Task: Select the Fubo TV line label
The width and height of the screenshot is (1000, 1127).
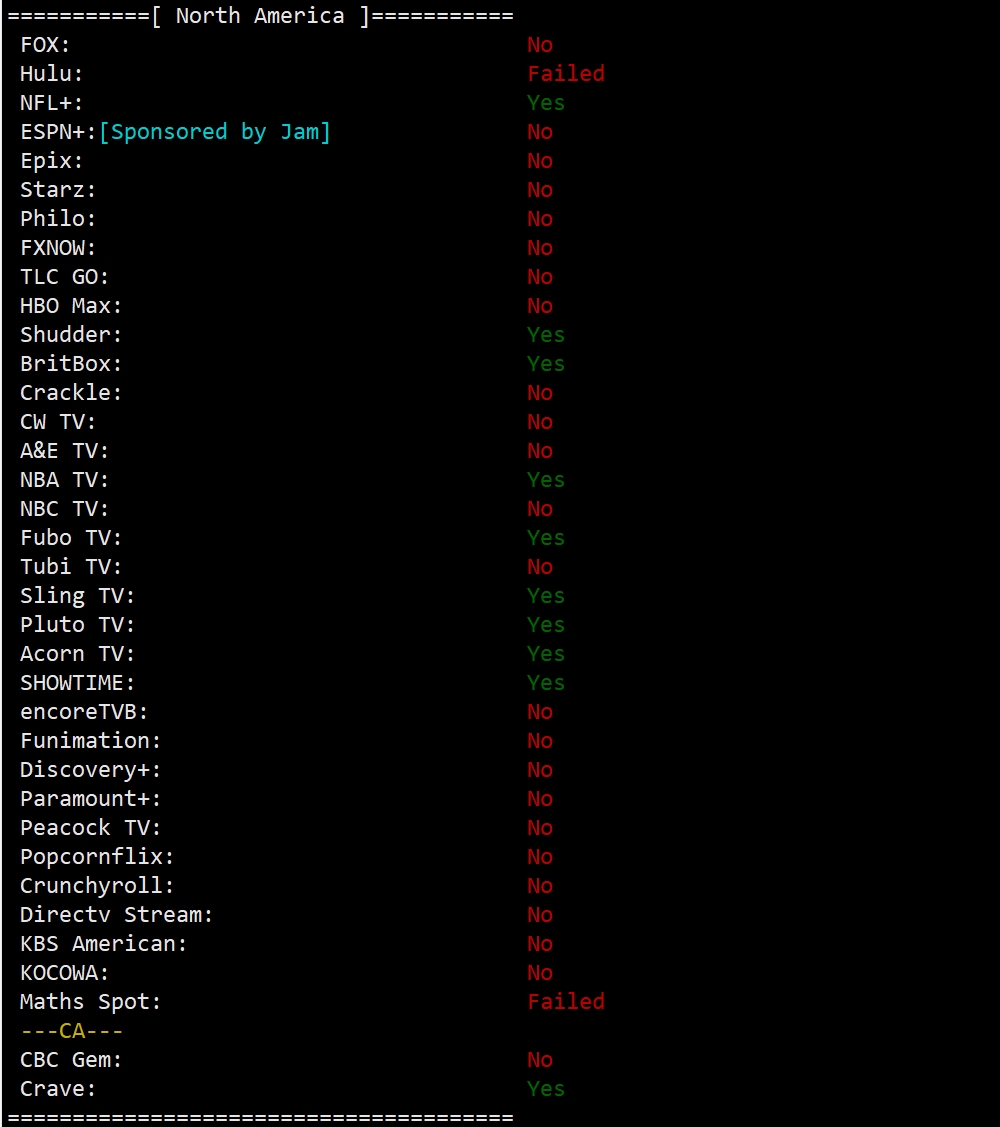Action: pos(71,538)
